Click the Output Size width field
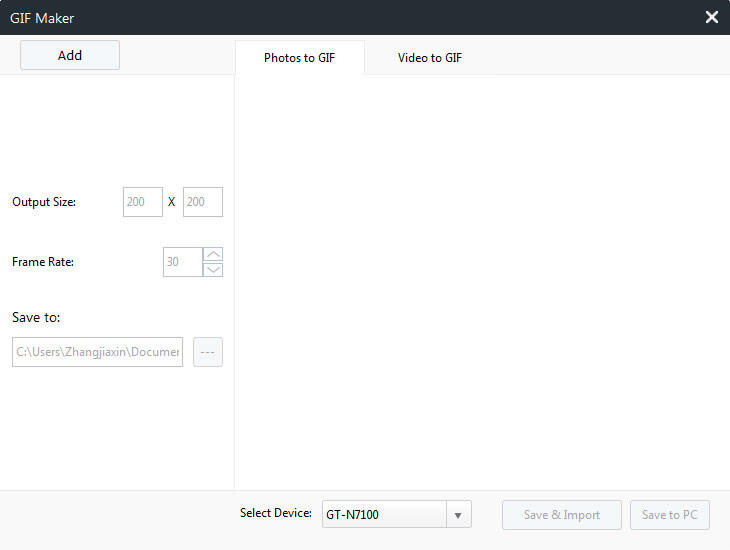This screenshot has height=550, width=730. tap(143, 202)
